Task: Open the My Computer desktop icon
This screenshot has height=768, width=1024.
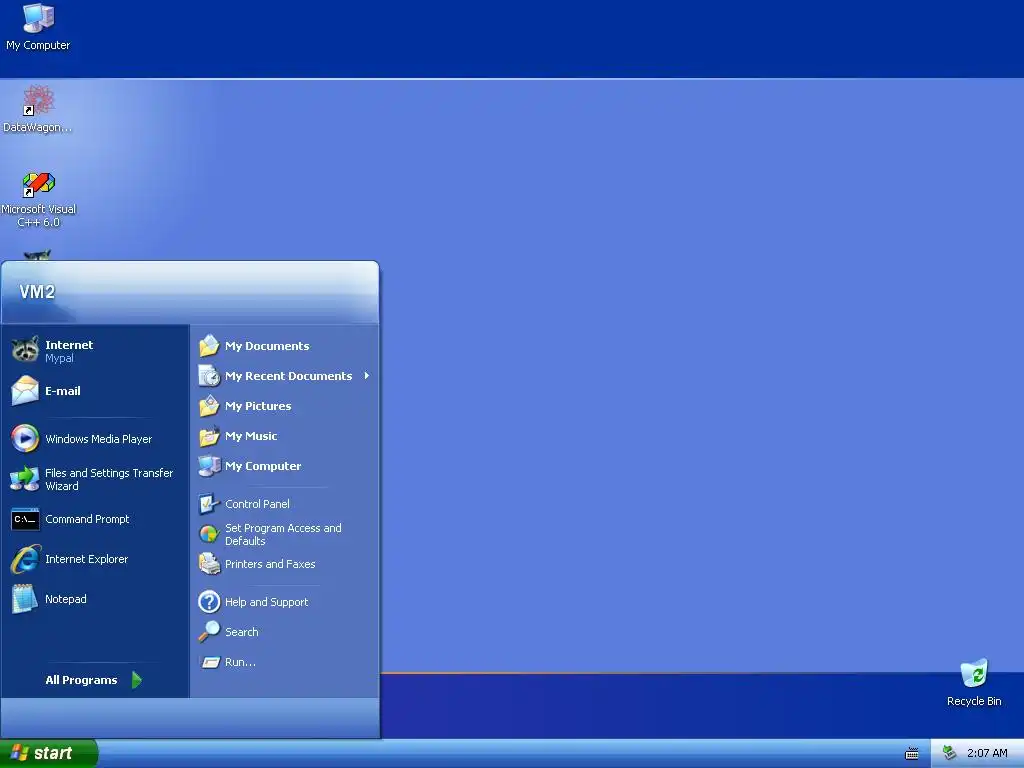Action: 39,18
